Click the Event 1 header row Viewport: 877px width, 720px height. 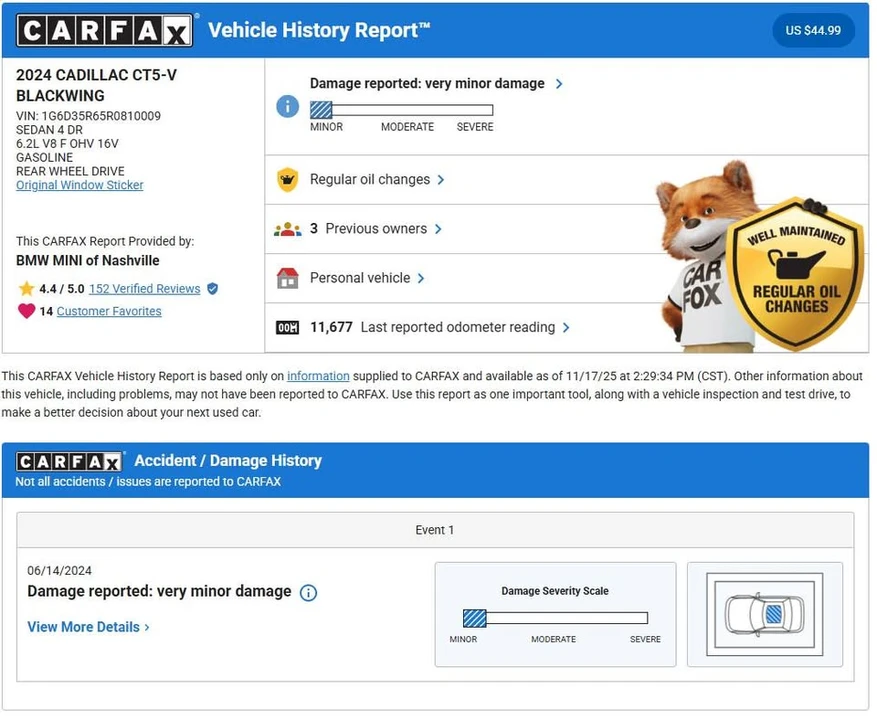pos(437,532)
